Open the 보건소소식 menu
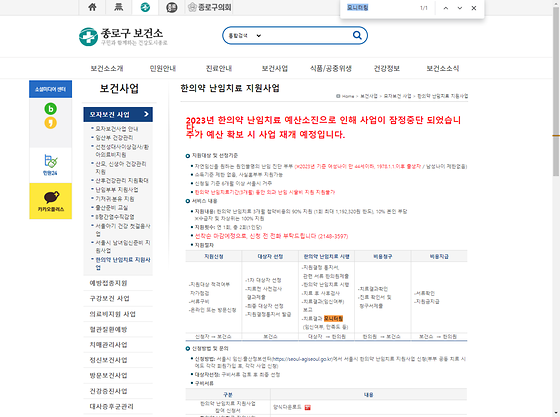 point(442,68)
